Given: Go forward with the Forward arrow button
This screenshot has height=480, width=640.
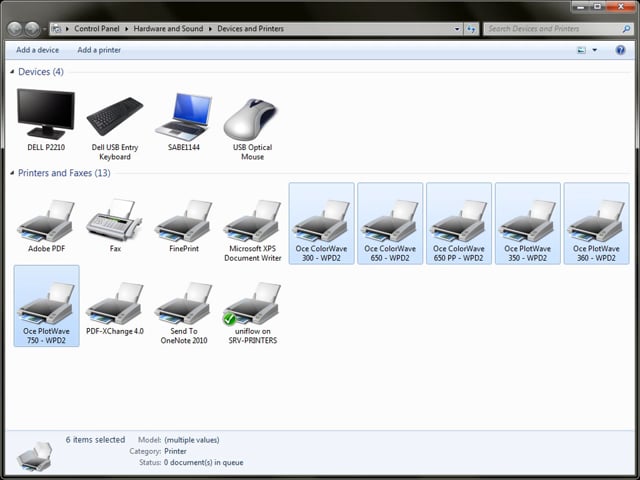Looking at the screenshot, I should [31, 29].
